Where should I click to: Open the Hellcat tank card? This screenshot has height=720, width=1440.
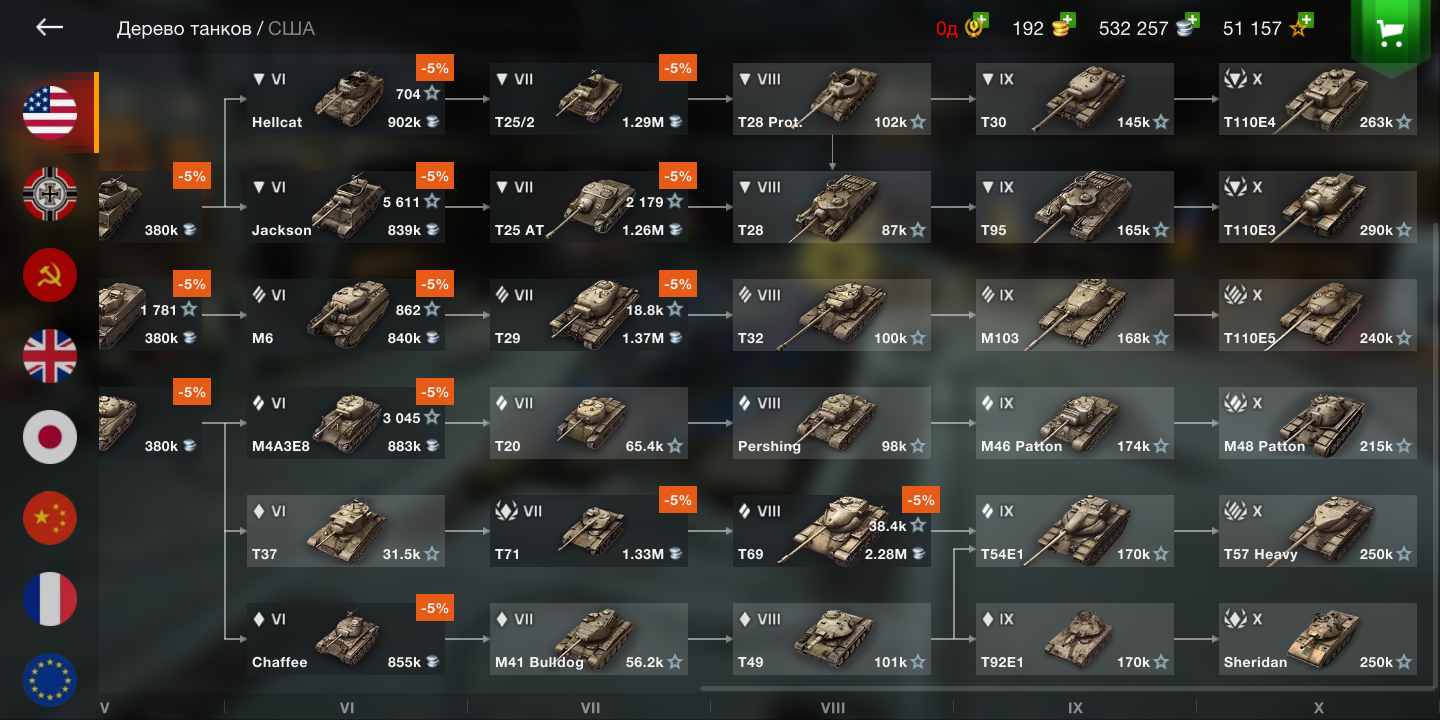pos(346,99)
